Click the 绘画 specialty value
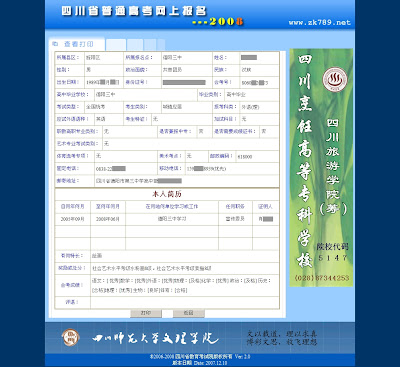The image size is (400, 367). coord(97,256)
